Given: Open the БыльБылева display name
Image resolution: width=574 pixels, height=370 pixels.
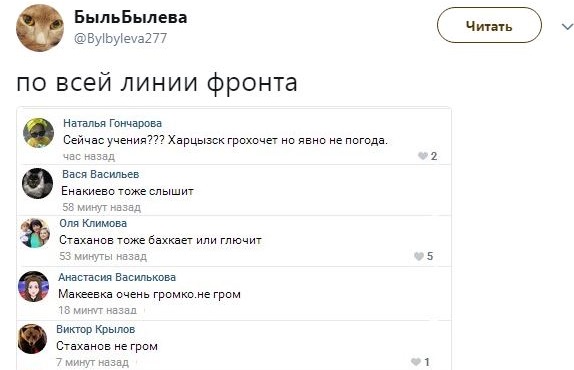Looking at the screenshot, I should (130, 17).
